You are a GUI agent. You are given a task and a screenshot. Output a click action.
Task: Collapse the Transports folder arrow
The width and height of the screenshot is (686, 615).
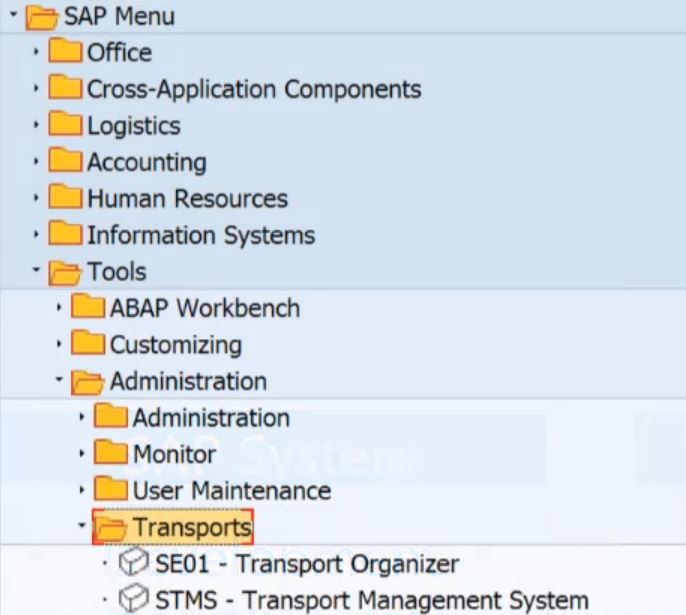(x=81, y=525)
